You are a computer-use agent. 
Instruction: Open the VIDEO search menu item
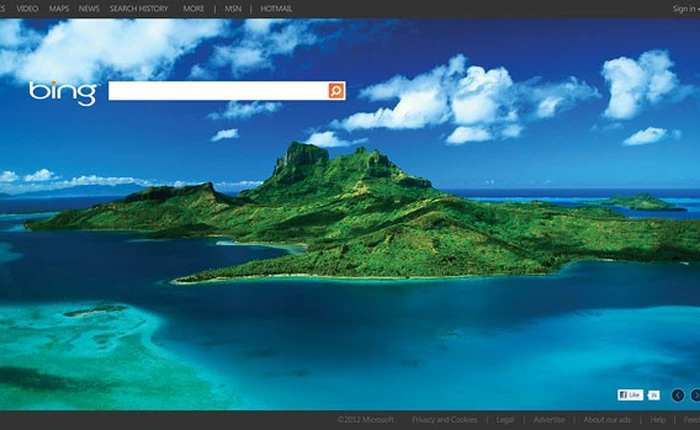tap(27, 8)
